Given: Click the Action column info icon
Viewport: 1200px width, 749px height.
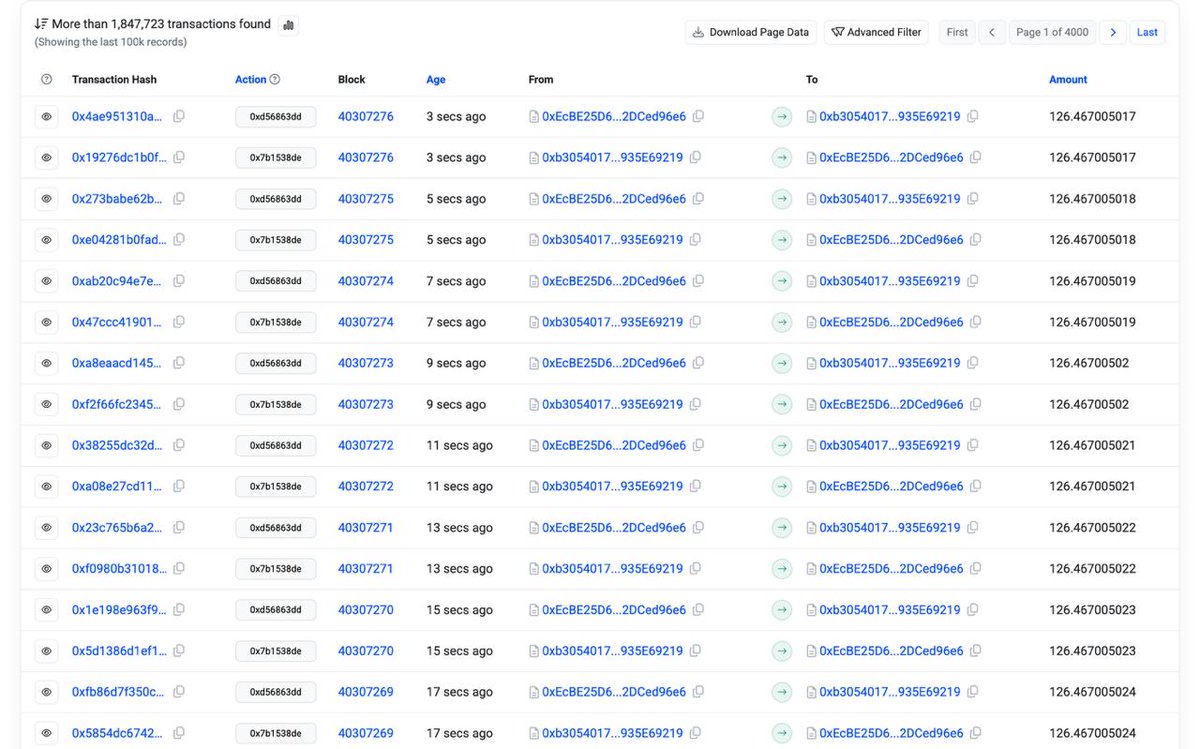Looking at the screenshot, I should [275, 80].
